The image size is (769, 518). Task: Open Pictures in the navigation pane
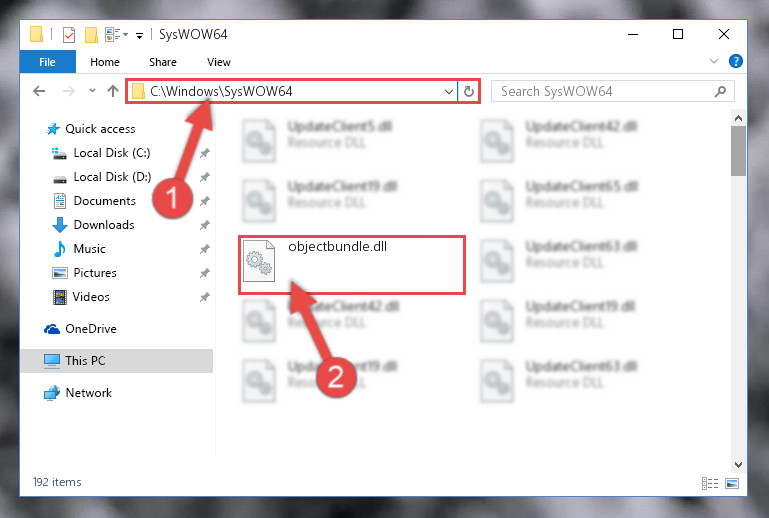95,273
